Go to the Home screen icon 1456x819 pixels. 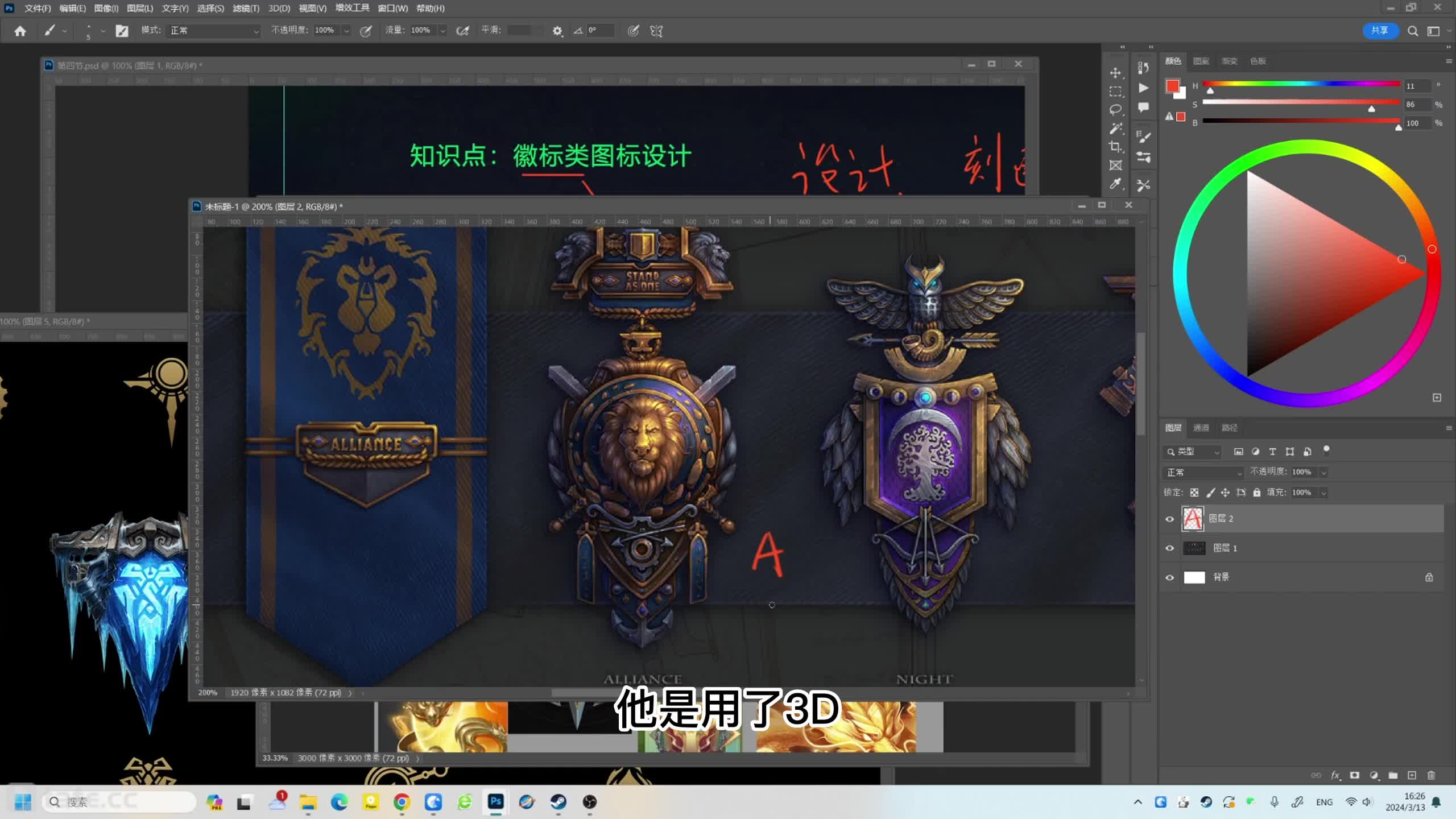tap(20, 31)
